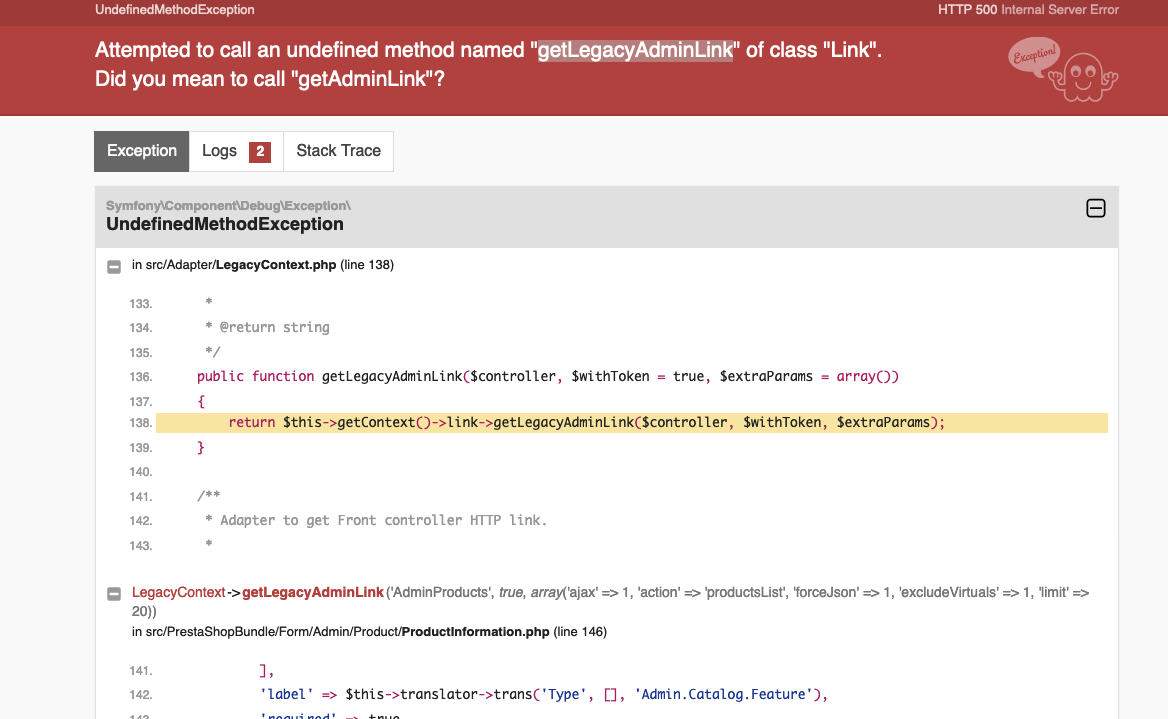Open ProductInformation.php file link
This screenshot has height=719, width=1168.
click(475, 632)
